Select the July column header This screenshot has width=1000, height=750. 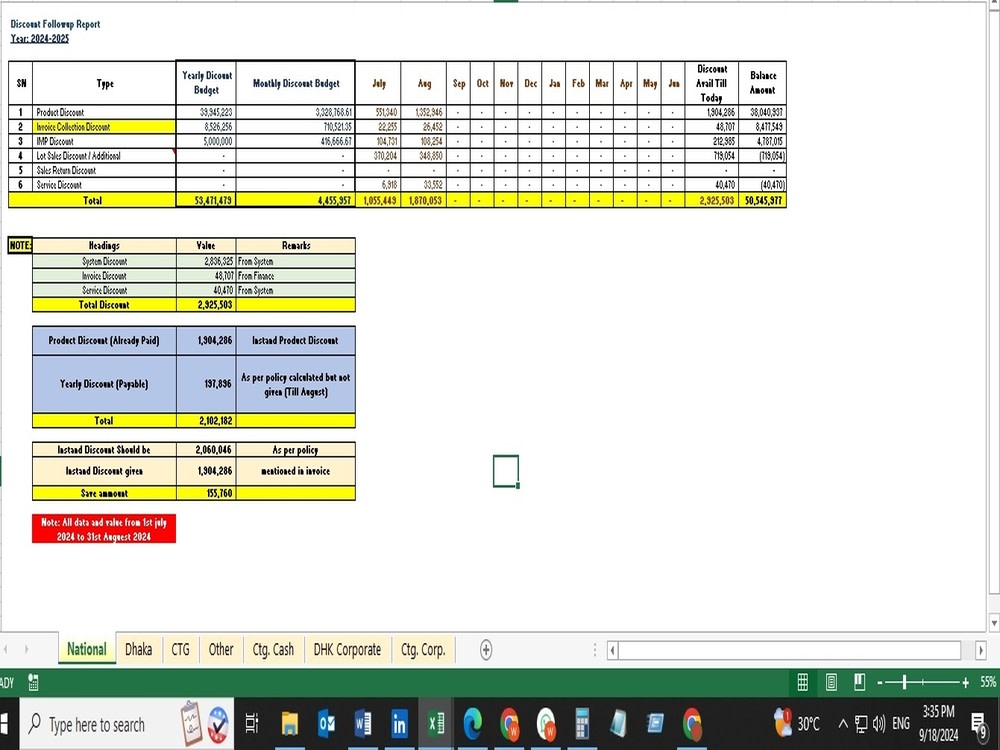coord(378,83)
